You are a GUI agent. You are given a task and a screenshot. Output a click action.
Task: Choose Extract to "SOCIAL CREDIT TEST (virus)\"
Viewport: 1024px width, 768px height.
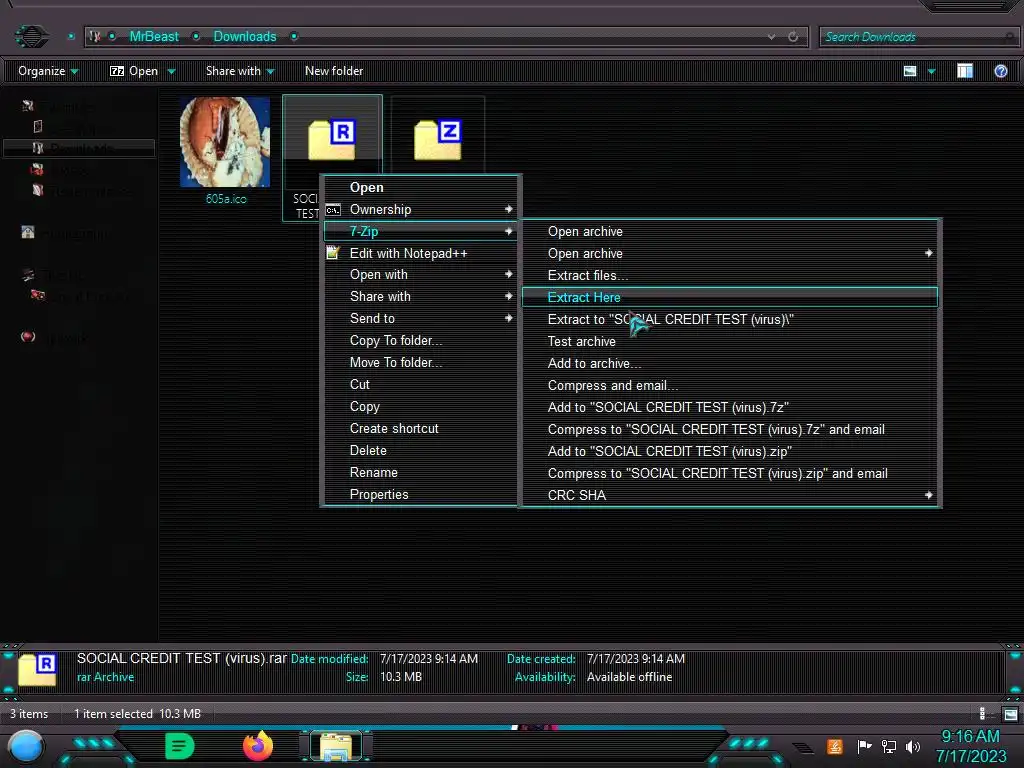coord(730,319)
